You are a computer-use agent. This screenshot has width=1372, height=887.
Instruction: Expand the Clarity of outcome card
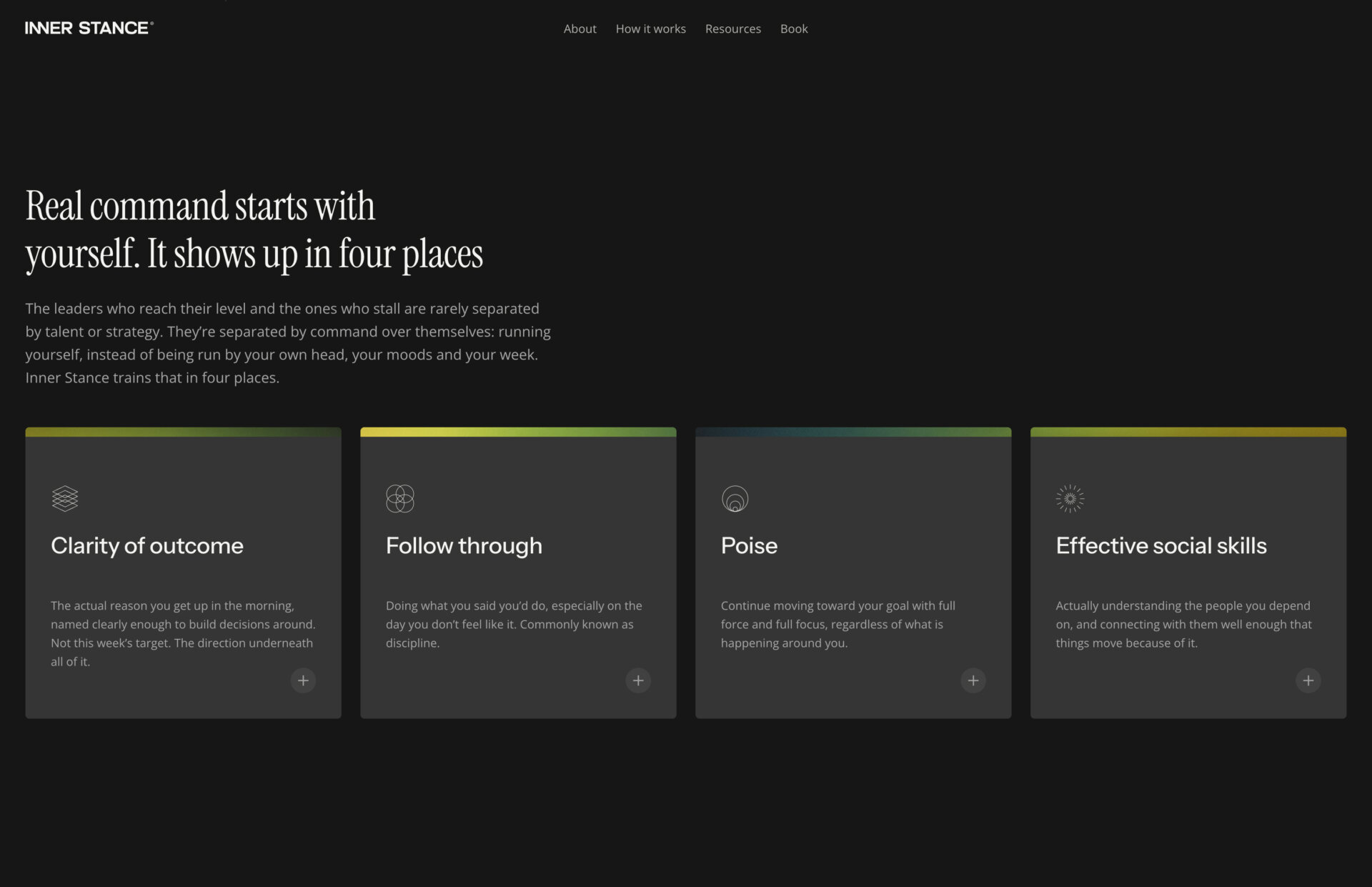[x=303, y=680]
